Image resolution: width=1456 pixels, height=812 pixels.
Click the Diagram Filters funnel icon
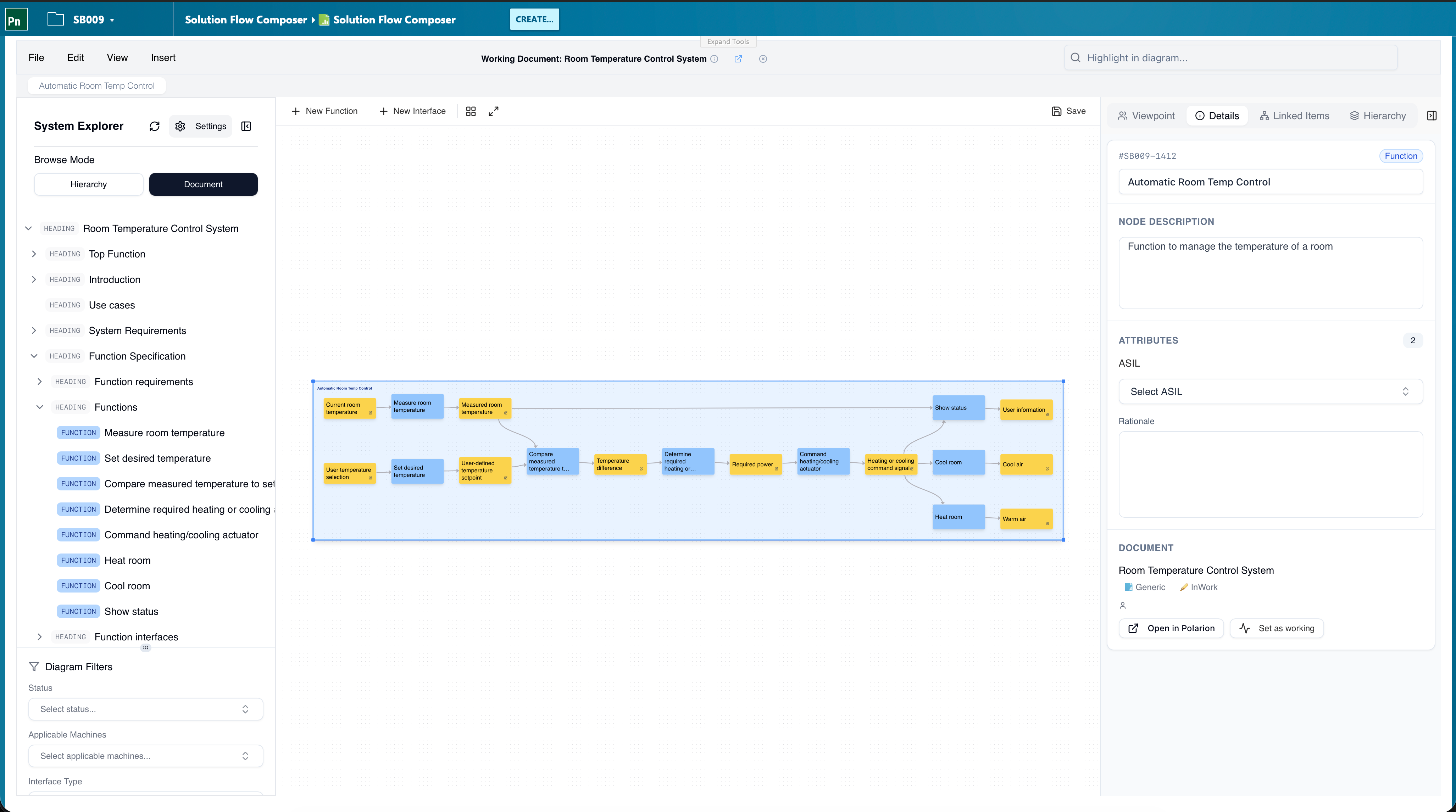[x=34, y=667]
